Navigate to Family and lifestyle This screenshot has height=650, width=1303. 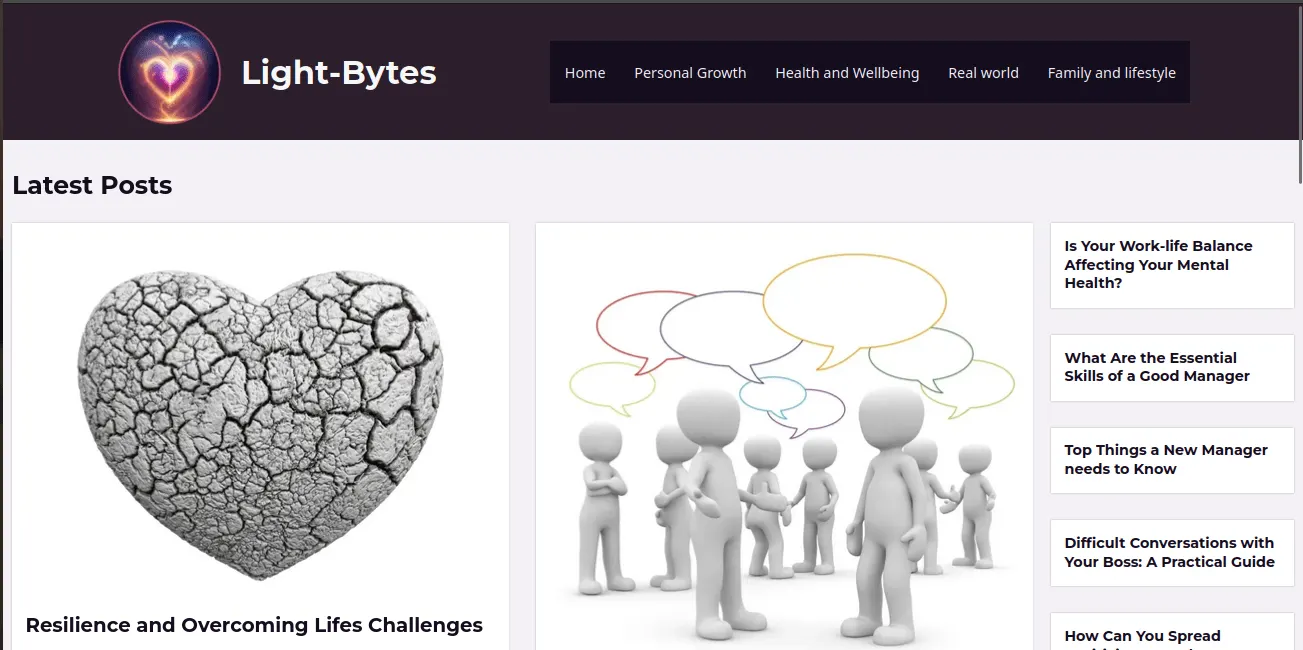click(1111, 72)
